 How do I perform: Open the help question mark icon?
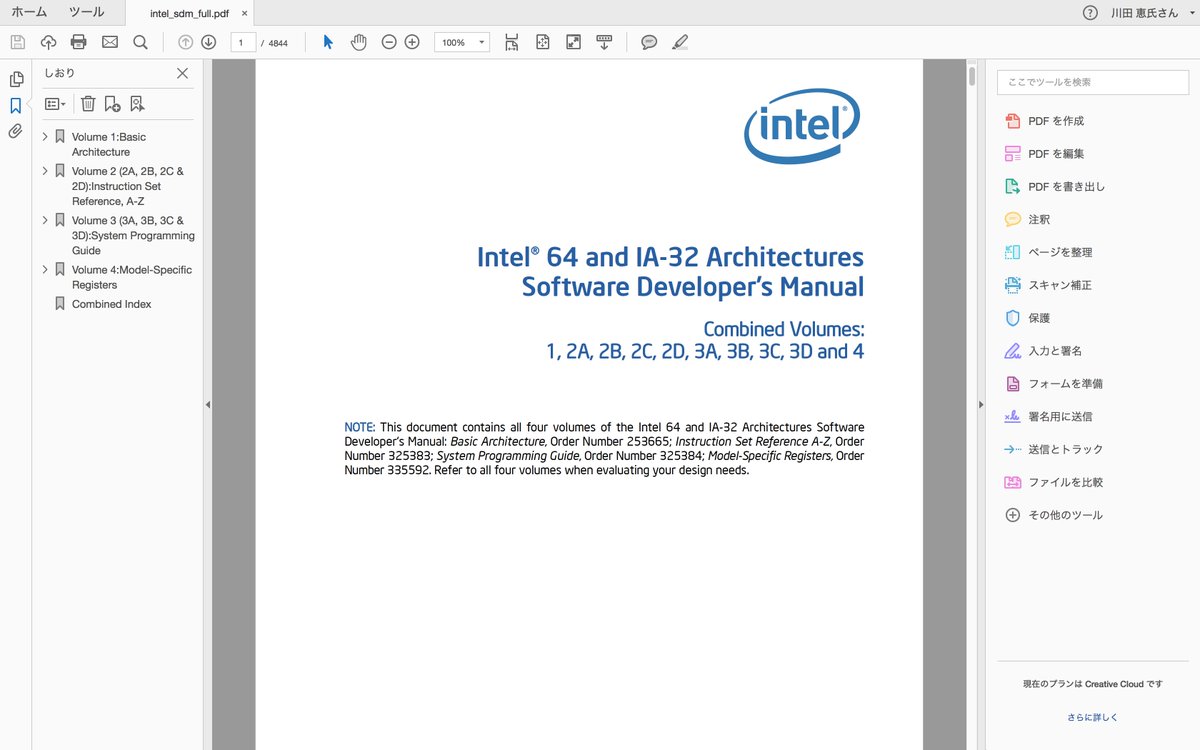pyautogui.click(x=1090, y=13)
